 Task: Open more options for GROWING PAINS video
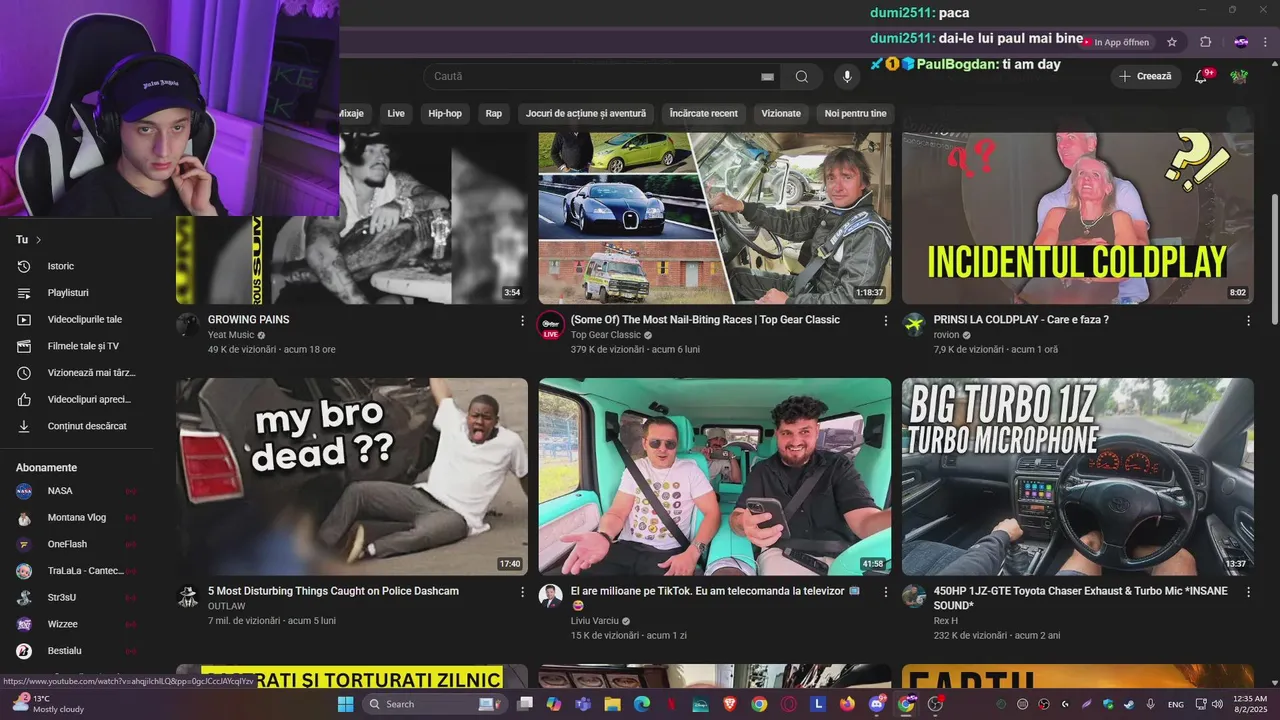522,321
